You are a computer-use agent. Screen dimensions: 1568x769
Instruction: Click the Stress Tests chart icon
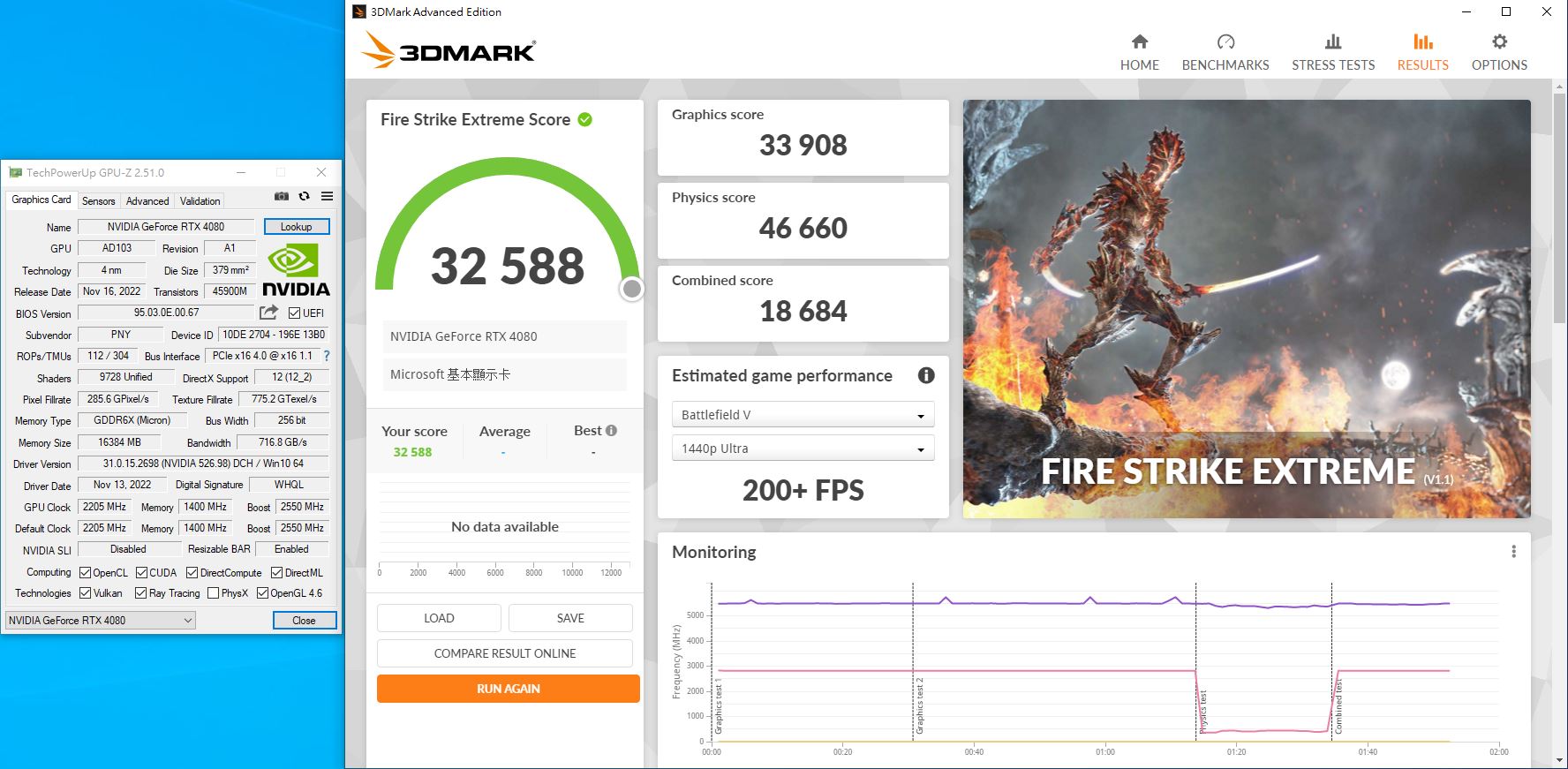click(1333, 41)
